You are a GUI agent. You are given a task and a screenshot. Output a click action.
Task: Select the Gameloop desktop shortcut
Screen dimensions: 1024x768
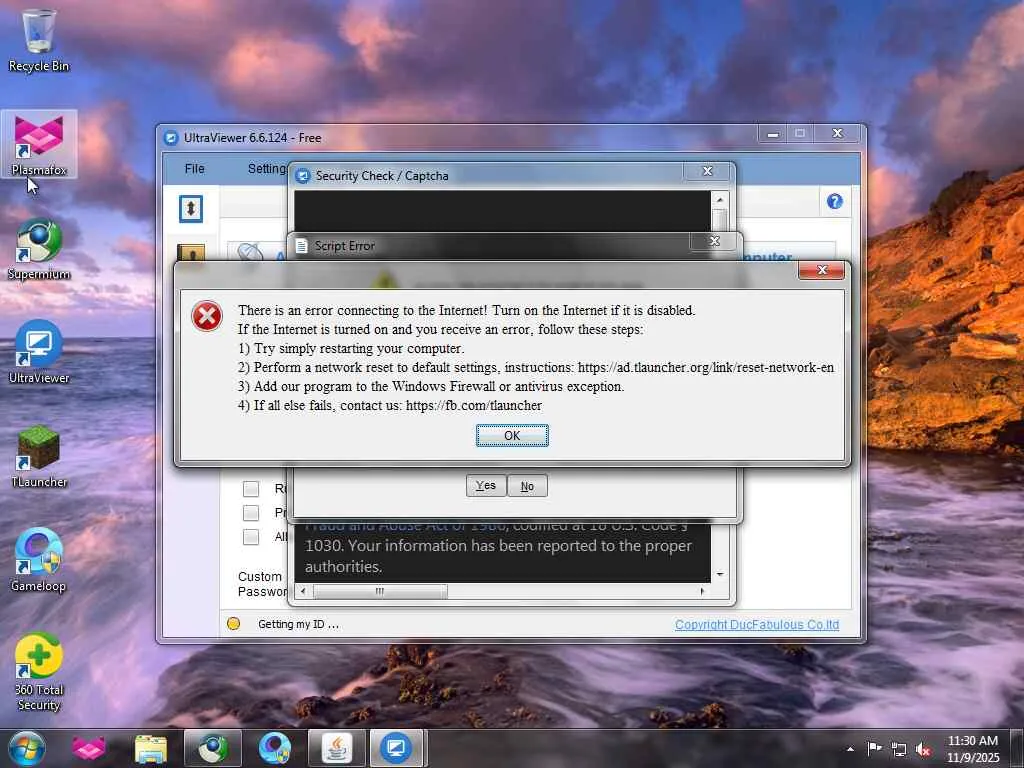39,560
